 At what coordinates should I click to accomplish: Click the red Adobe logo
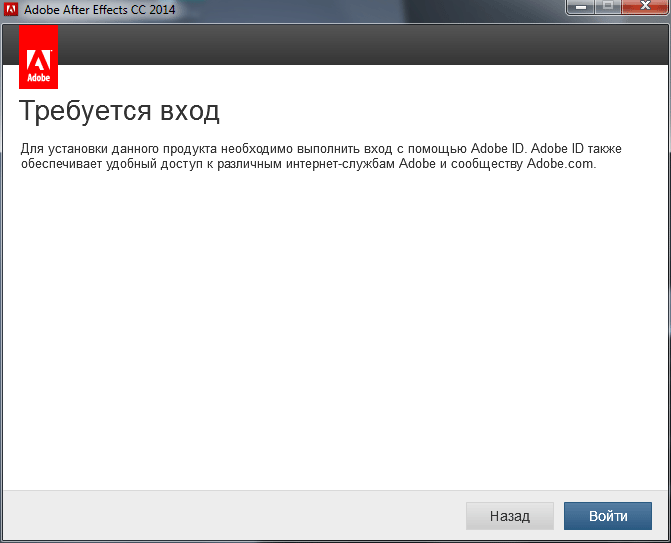click(x=39, y=57)
